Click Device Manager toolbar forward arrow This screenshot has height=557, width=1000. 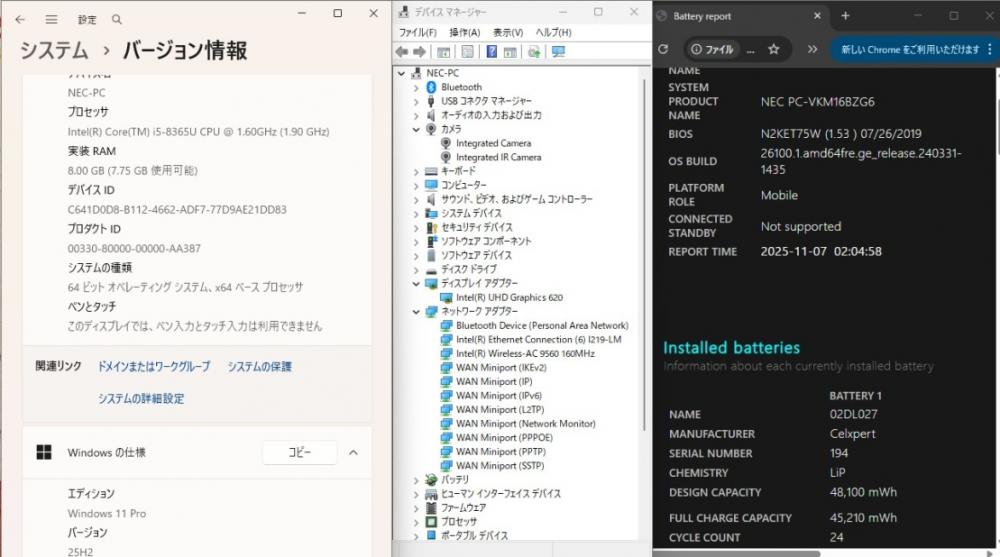(419, 52)
